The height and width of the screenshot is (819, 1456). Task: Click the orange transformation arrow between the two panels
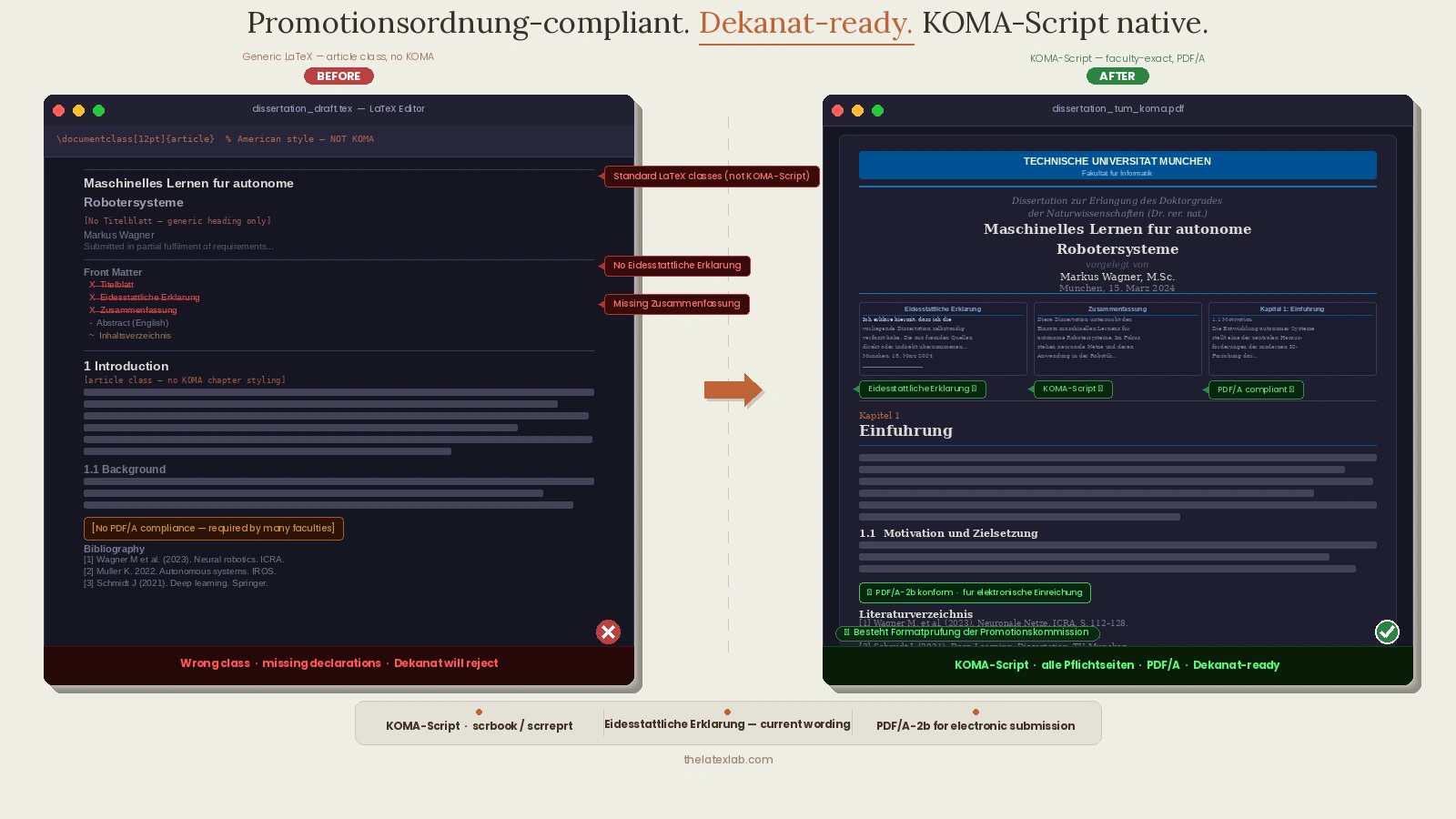click(x=733, y=389)
